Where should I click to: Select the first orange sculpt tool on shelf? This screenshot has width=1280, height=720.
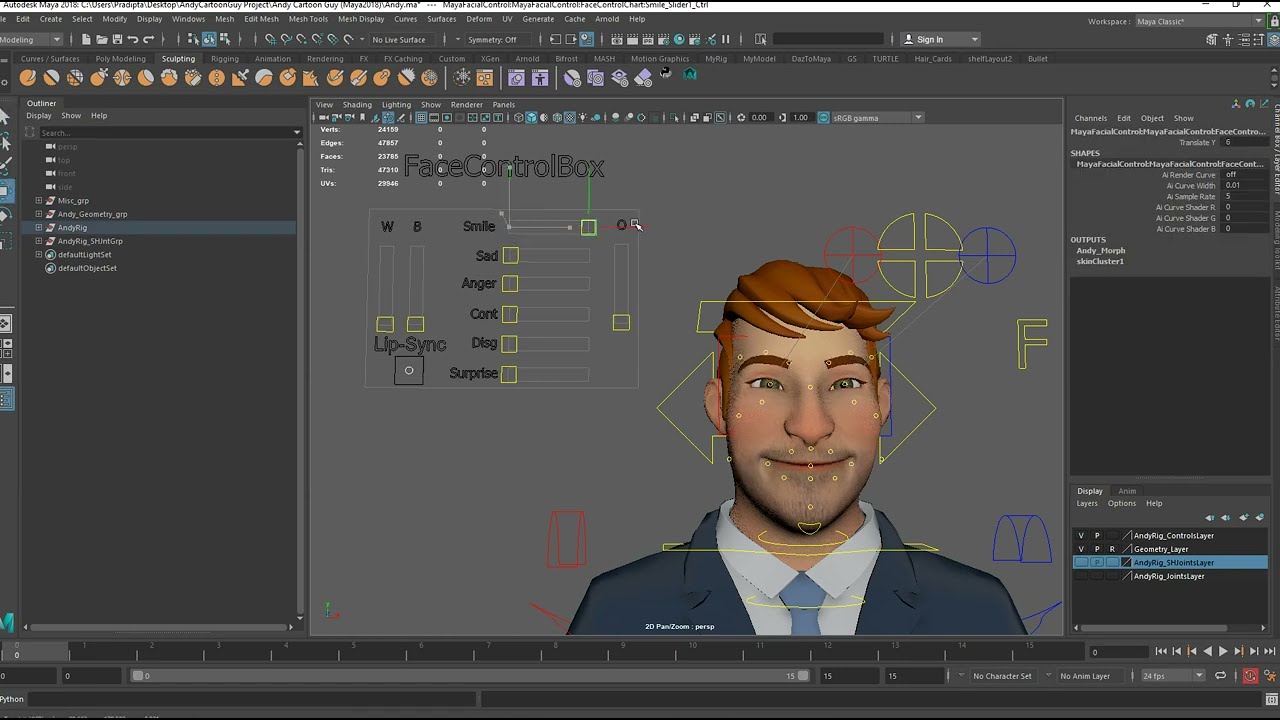28,78
